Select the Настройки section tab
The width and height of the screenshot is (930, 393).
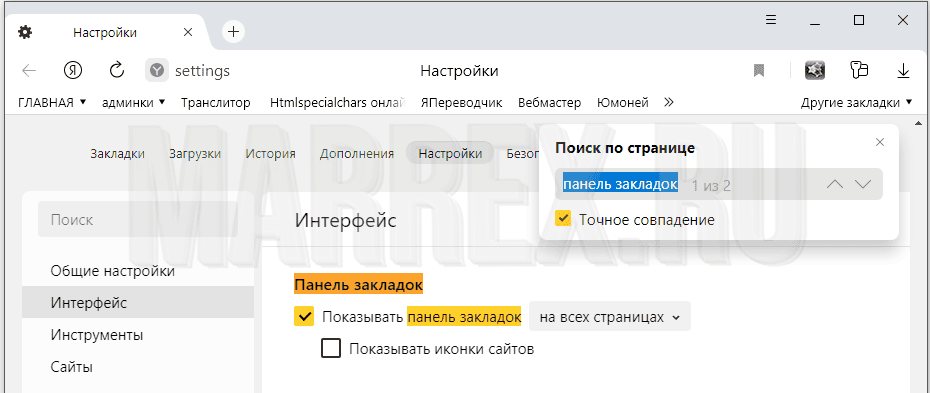pos(450,154)
